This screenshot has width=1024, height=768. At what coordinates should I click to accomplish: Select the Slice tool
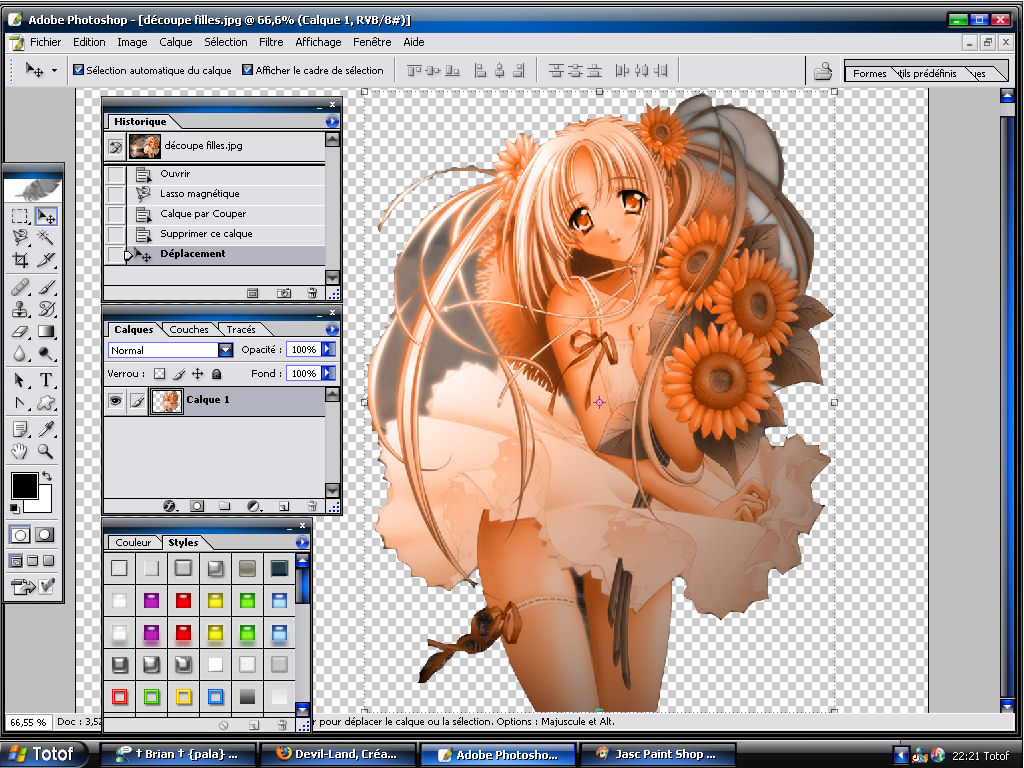click(46, 259)
